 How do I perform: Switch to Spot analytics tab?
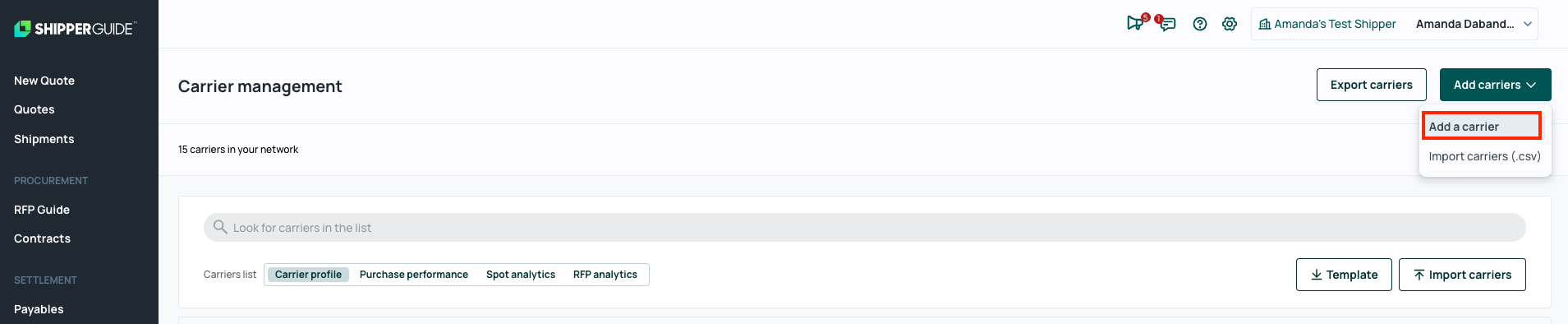(521, 275)
